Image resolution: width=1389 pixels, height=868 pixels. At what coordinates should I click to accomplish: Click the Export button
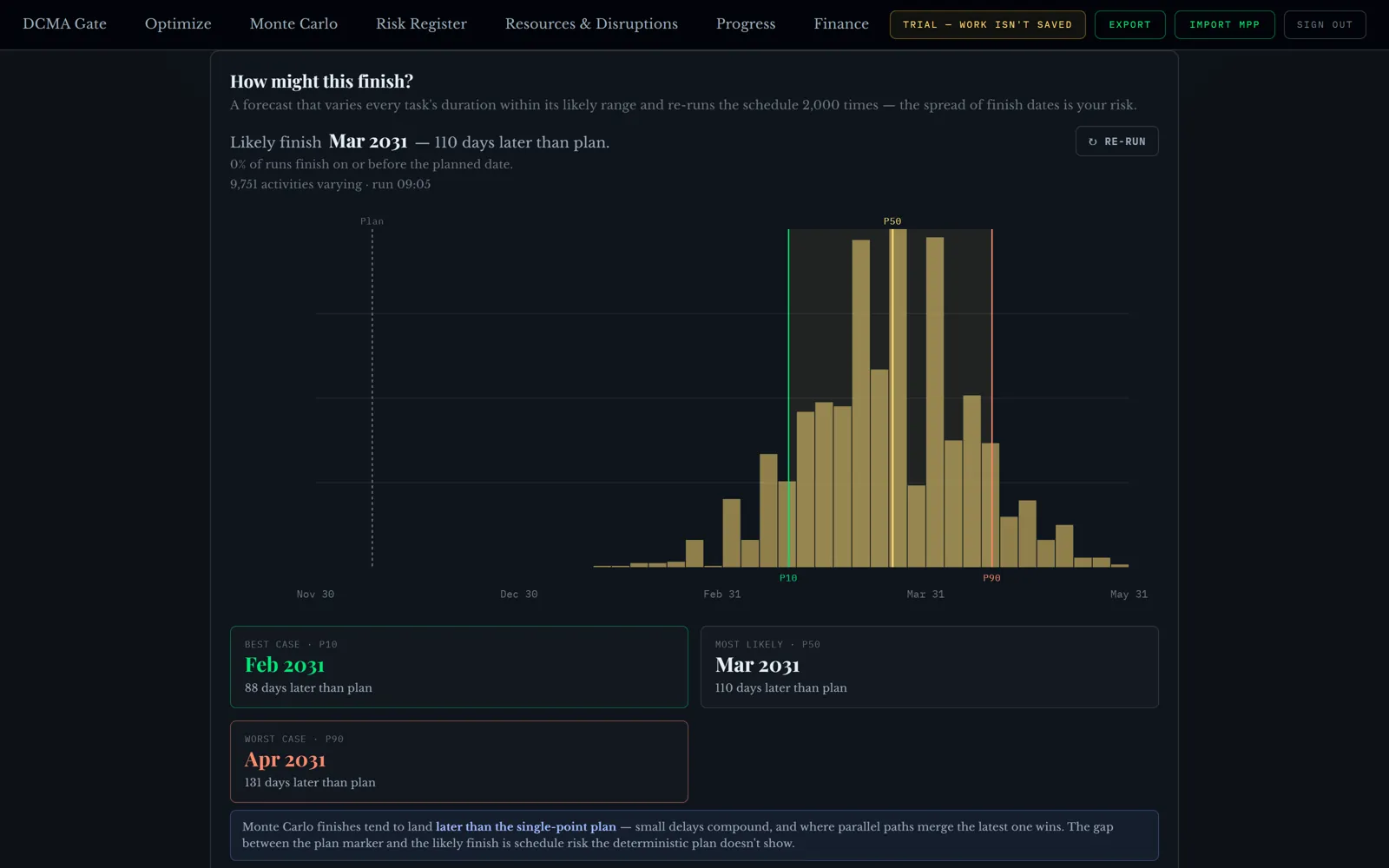tap(1129, 24)
